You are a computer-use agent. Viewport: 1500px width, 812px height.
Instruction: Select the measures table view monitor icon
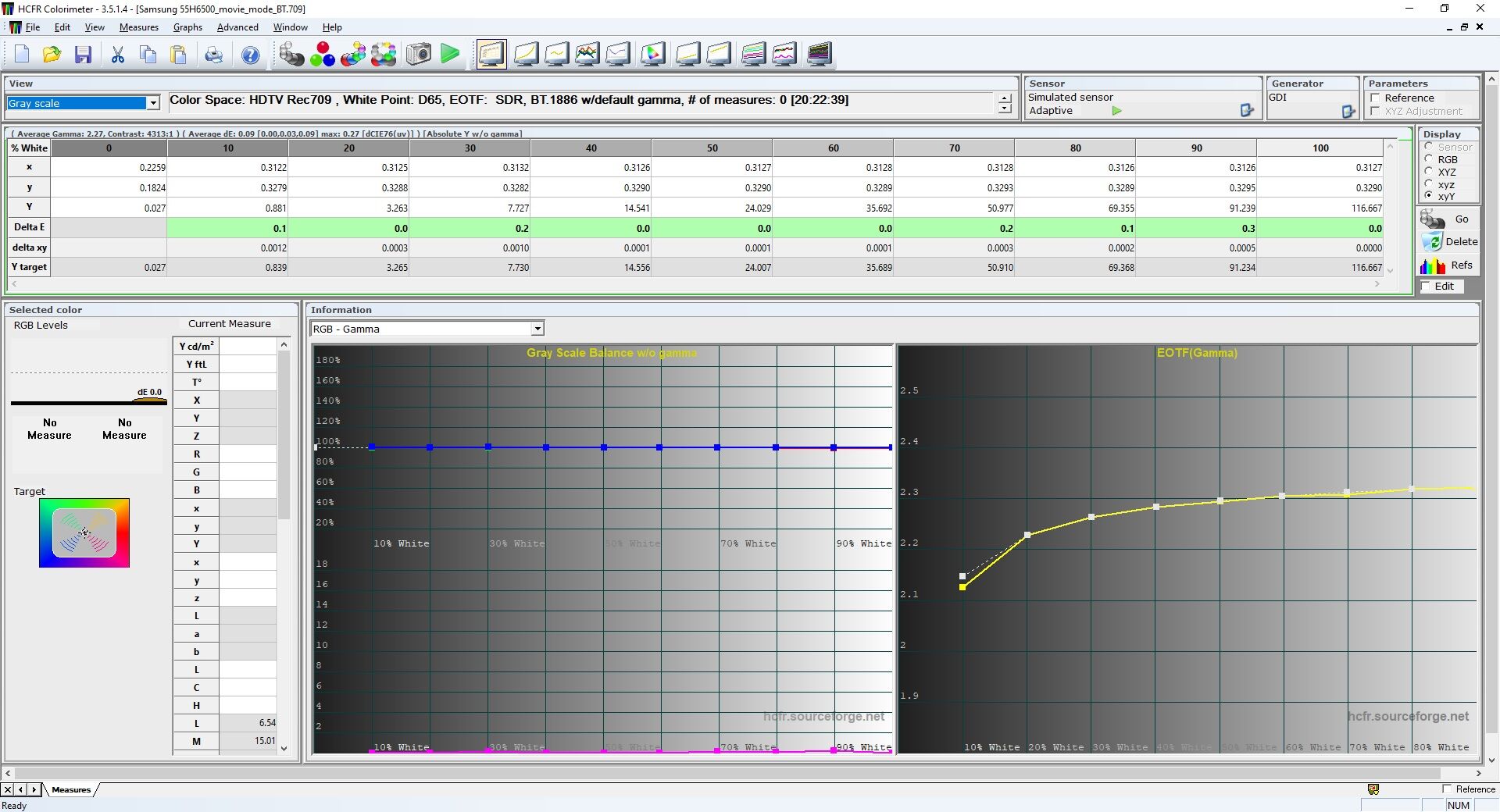point(491,54)
